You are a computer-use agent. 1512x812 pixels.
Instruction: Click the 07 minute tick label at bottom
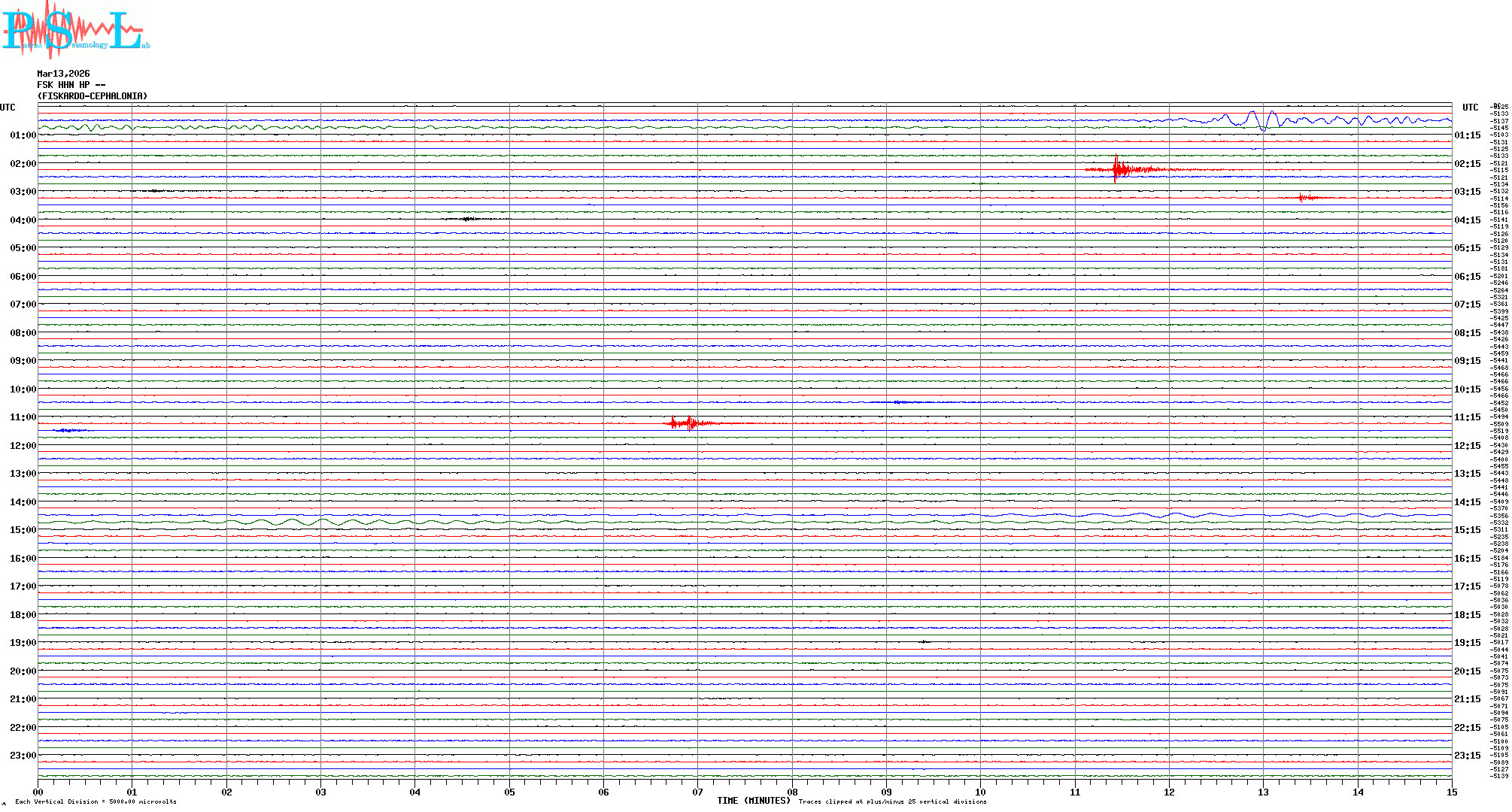tap(697, 792)
